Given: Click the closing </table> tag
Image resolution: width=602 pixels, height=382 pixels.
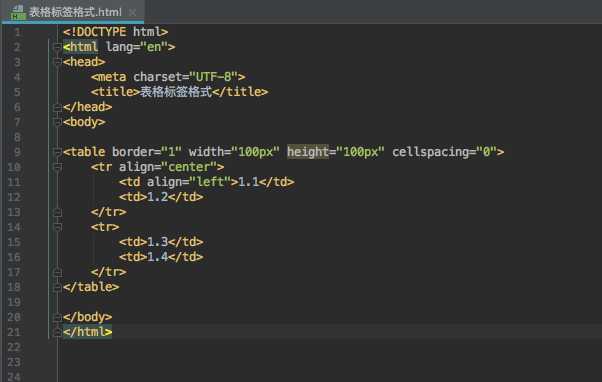Looking at the screenshot, I should [91, 287].
